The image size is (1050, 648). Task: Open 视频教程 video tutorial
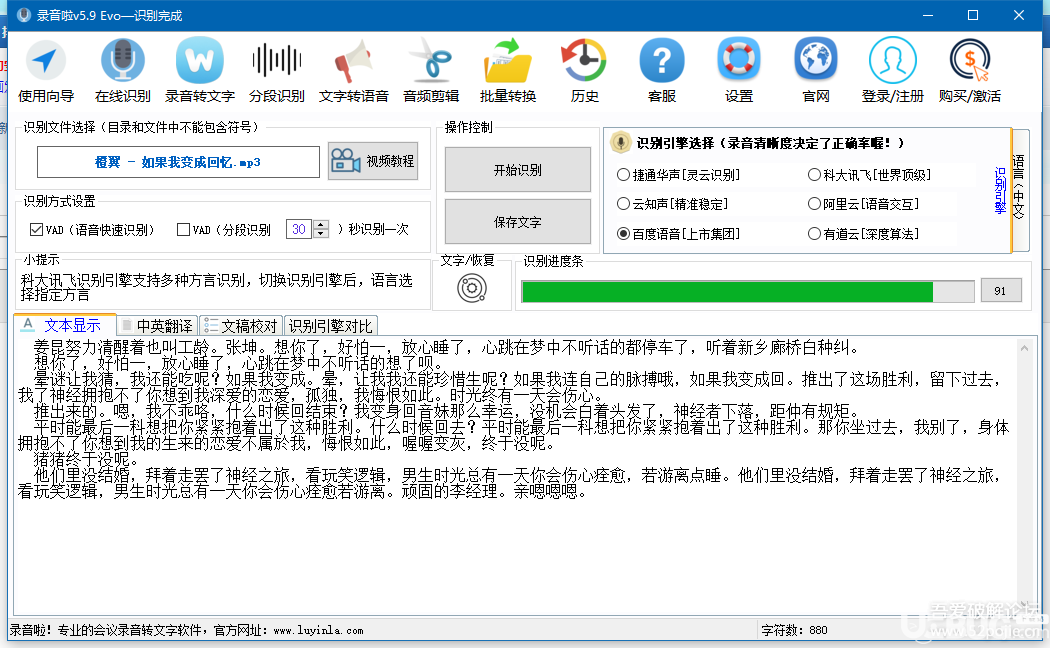[373, 161]
